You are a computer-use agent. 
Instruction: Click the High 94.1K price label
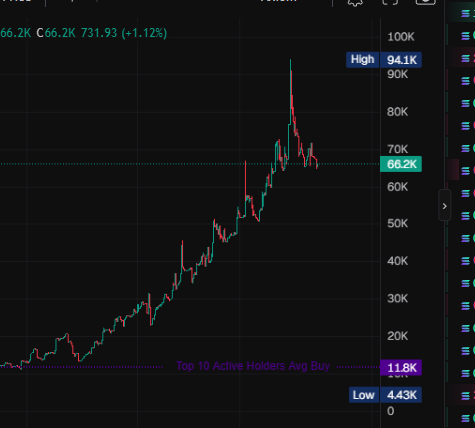384,60
